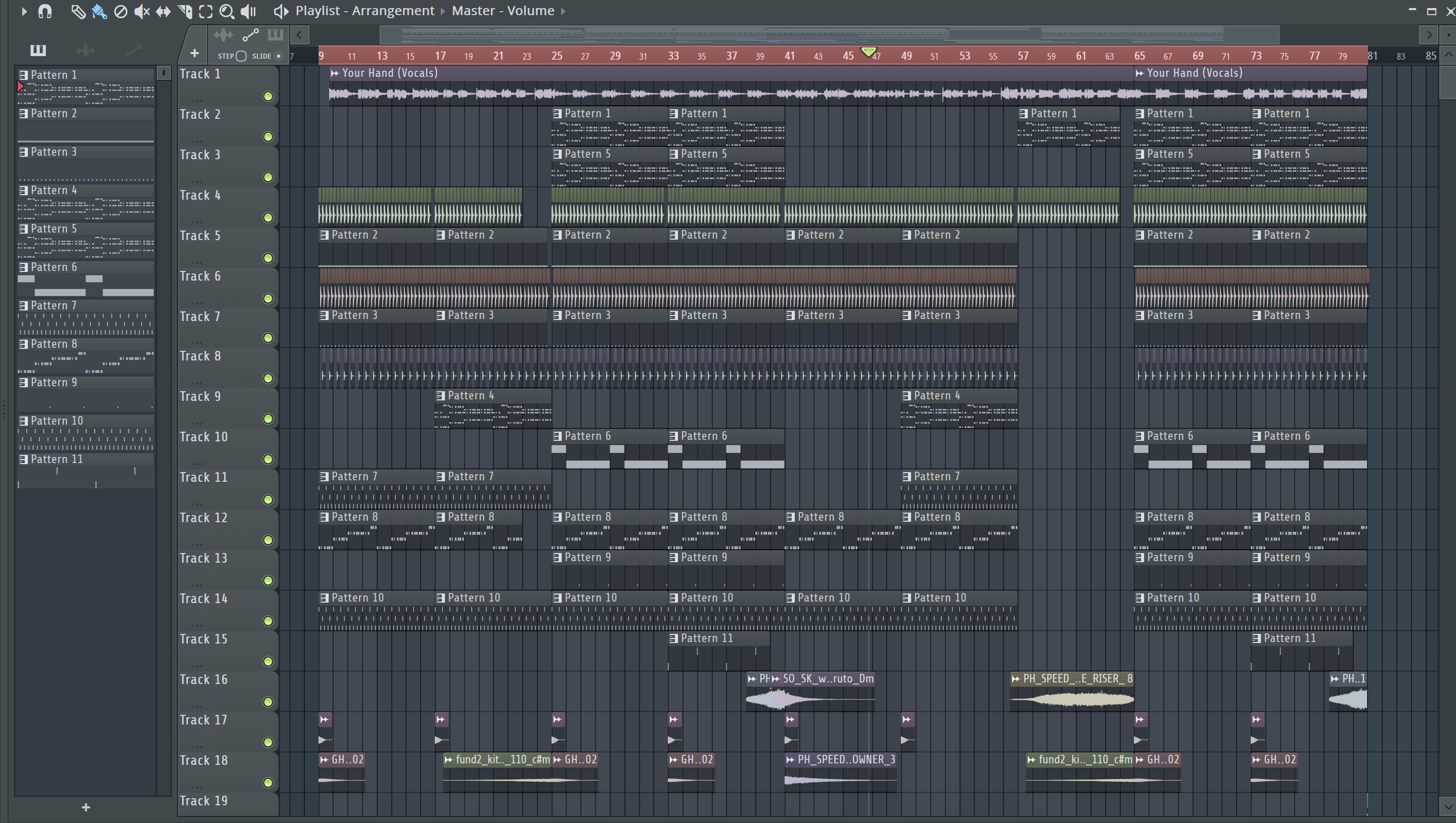1456x823 pixels.
Task: Select Pattern 1 in the picker list
Action: 86,86
